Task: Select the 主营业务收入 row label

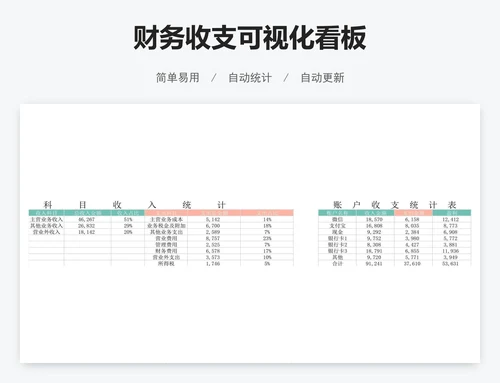Action: point(46,220)
